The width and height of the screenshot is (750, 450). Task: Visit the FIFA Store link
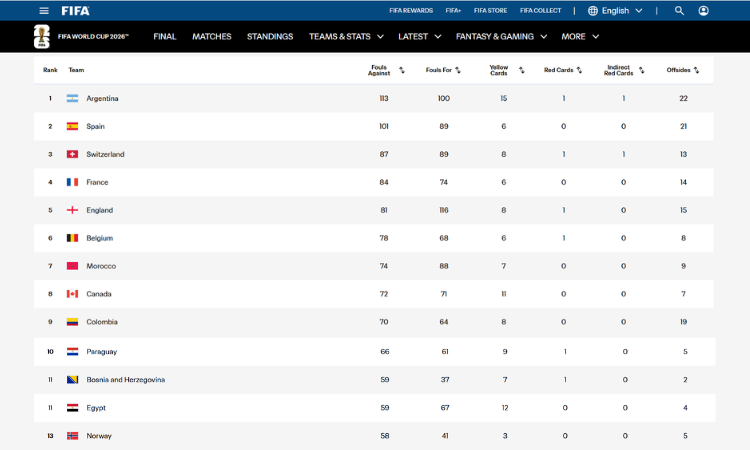[x=490, y=11]
